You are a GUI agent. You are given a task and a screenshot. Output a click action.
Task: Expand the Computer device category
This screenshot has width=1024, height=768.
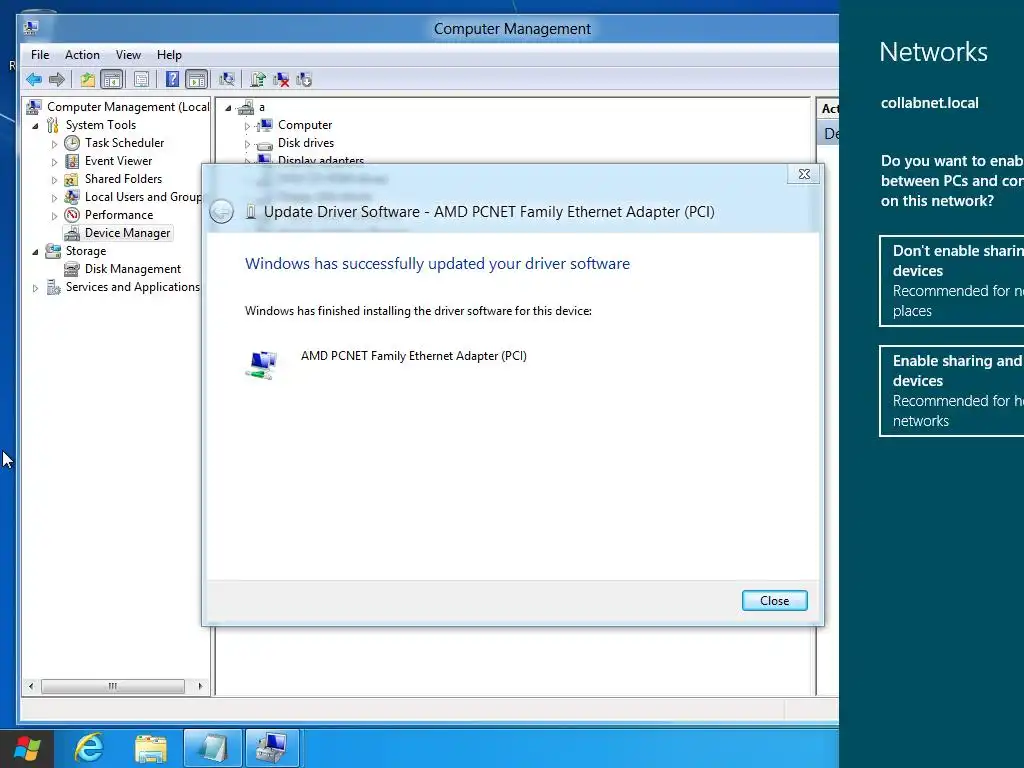247,126
